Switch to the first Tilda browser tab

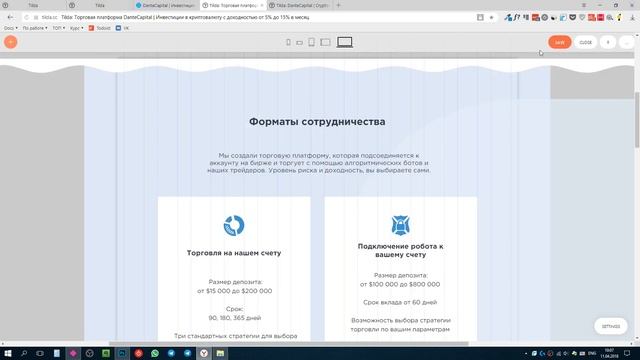pos(33,6)
